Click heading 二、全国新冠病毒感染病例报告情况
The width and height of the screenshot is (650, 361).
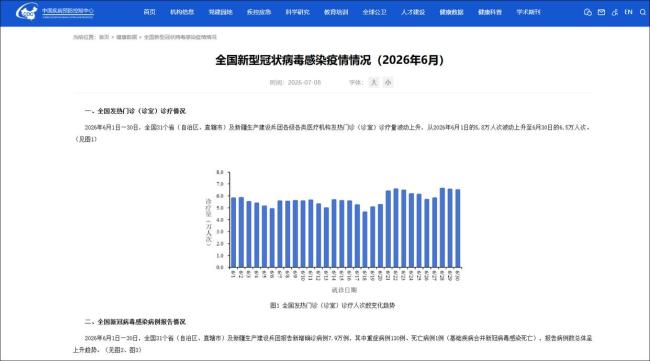pos(135,322)
